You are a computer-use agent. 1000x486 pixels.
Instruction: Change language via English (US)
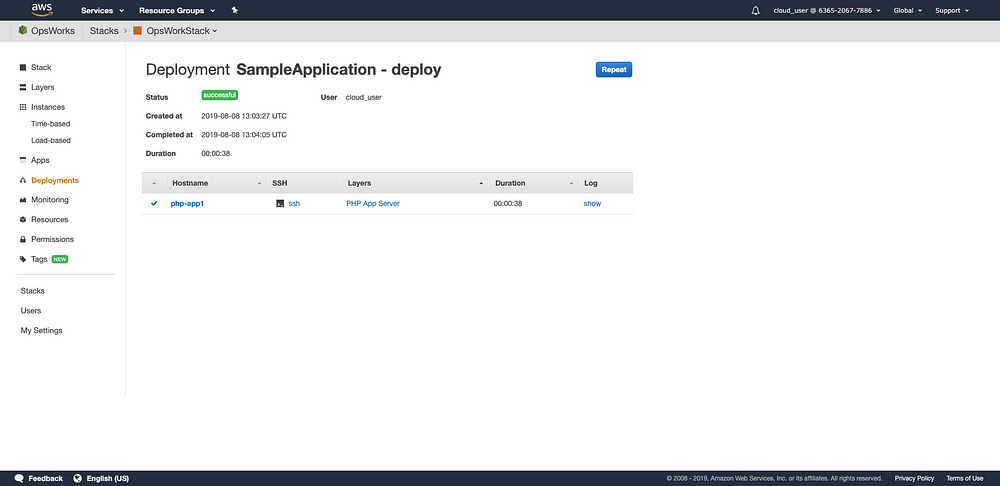pos(107,478)
